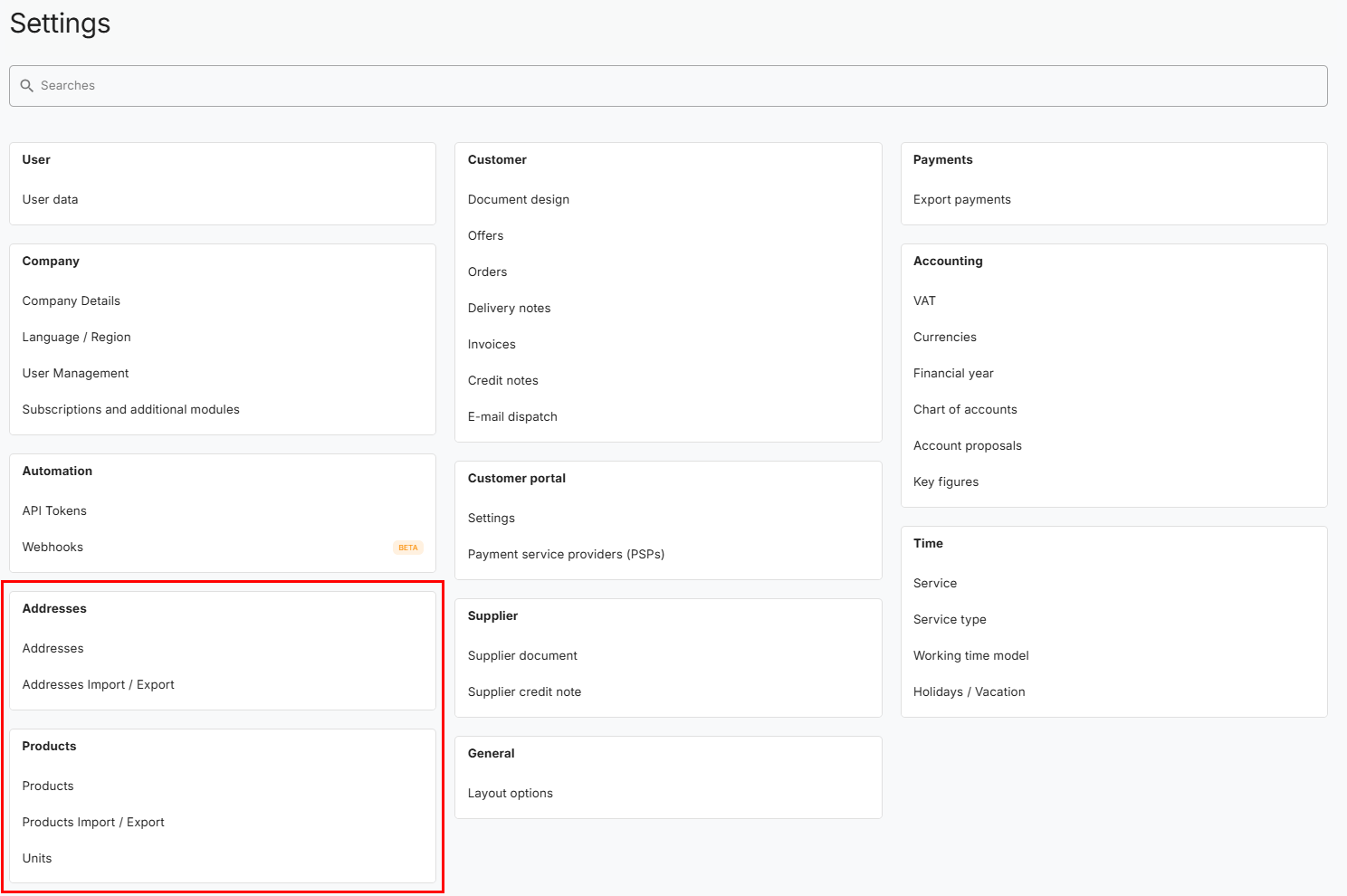Select Units under Products
This screenshot has height=896, width=1347.
[37, 859]
